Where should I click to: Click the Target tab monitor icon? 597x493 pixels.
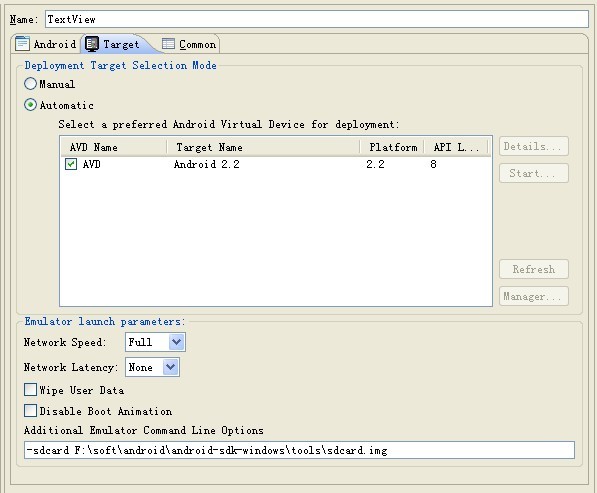pos(92,44)
